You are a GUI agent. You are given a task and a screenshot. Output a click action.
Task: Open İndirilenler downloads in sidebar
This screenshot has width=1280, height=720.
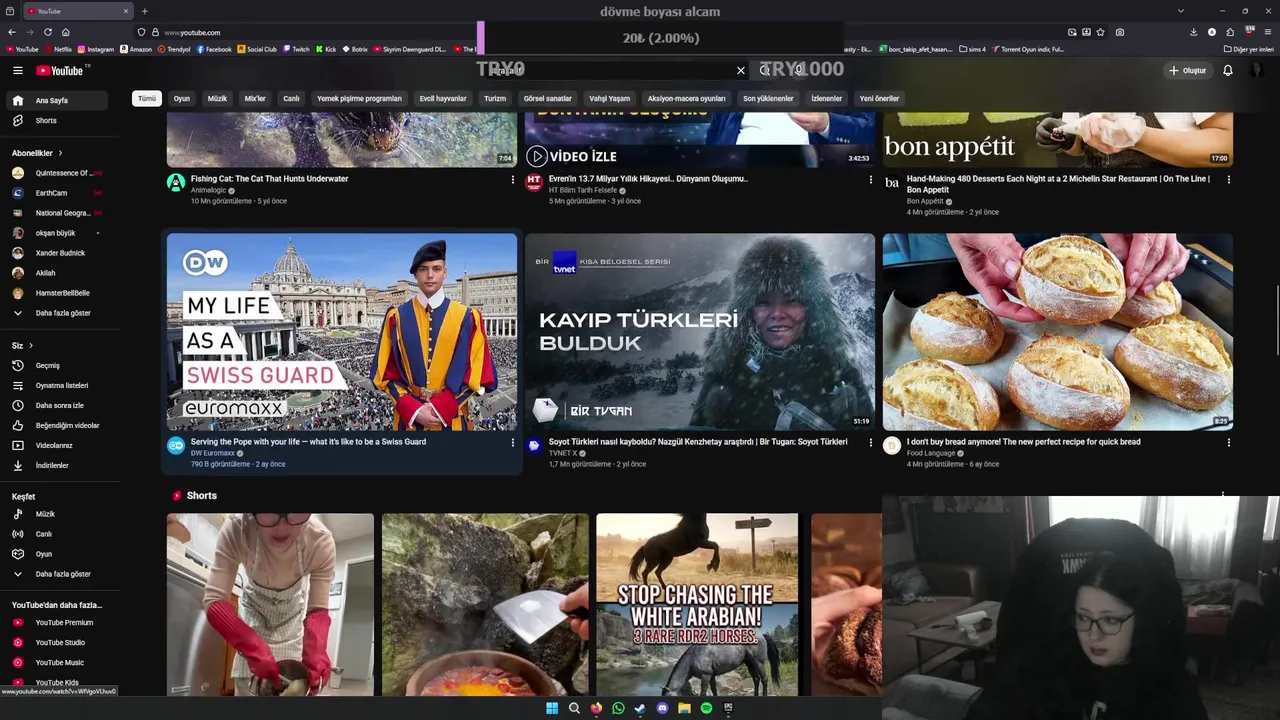[60, 465]
